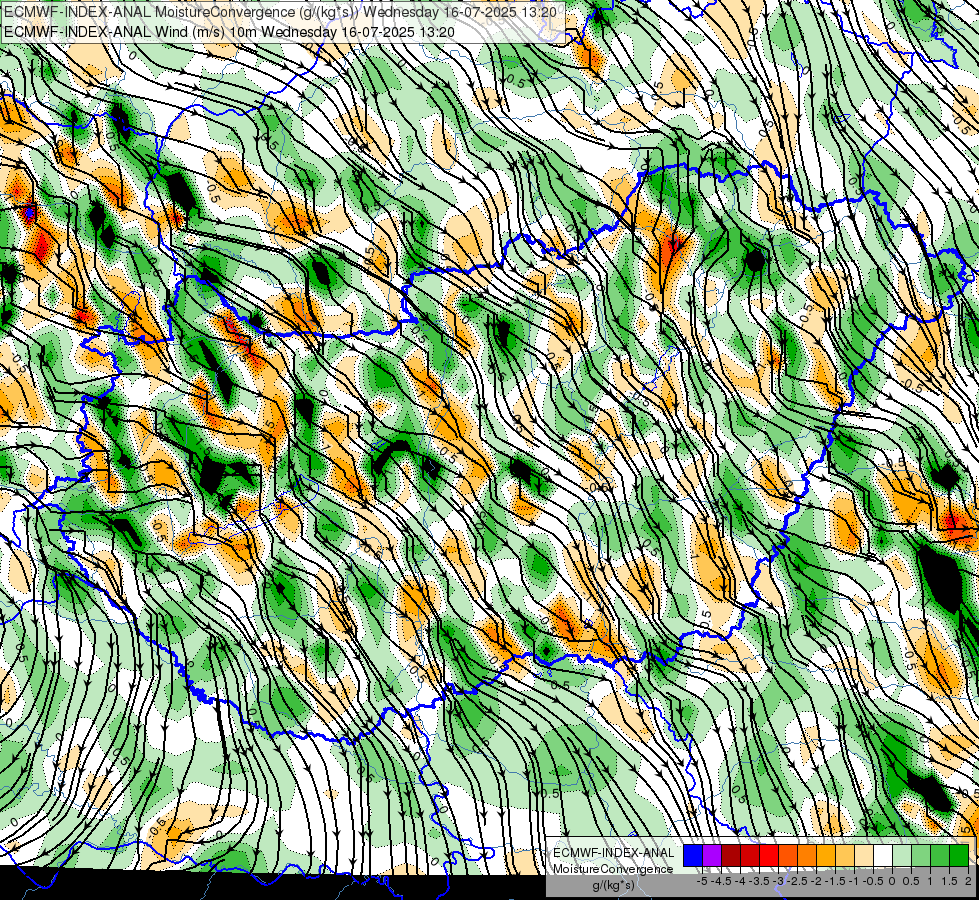Click the legend unit label g/(kg*s)
Image resolution: width=979 pixels, height=900 pixels.
coord(614,885)
